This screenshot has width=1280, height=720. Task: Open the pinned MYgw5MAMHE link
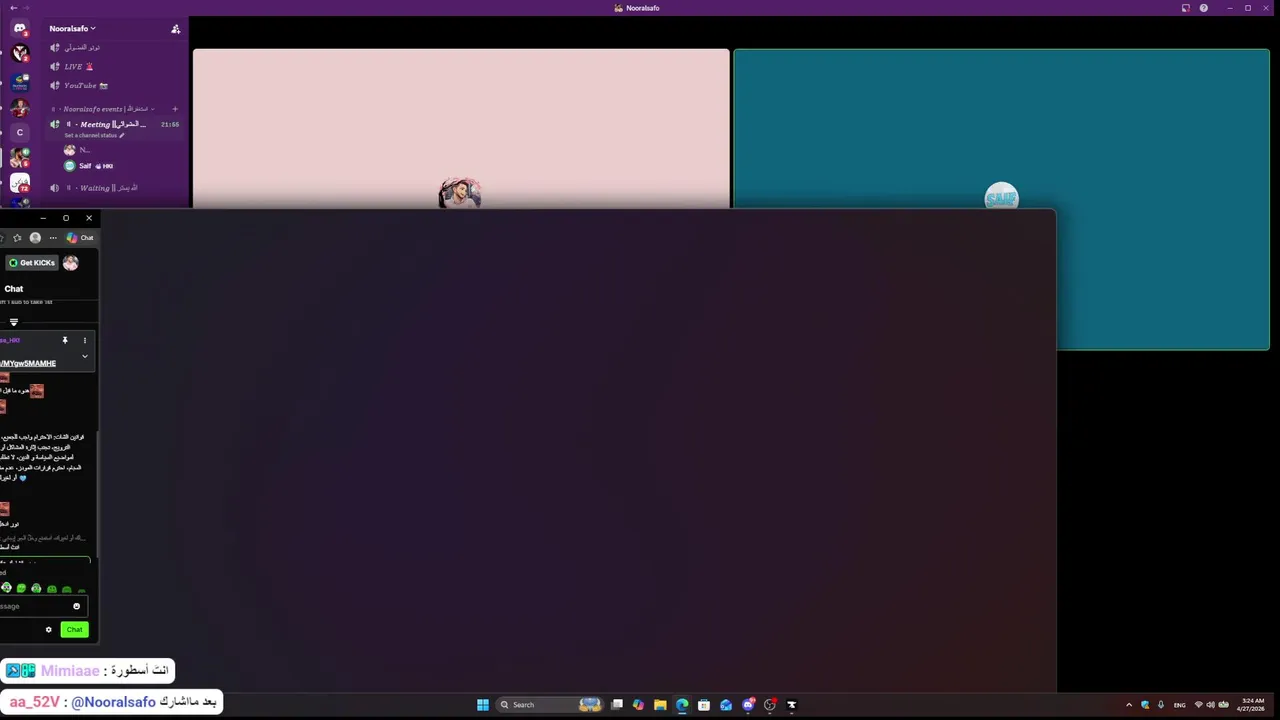[x=28, y=363]
